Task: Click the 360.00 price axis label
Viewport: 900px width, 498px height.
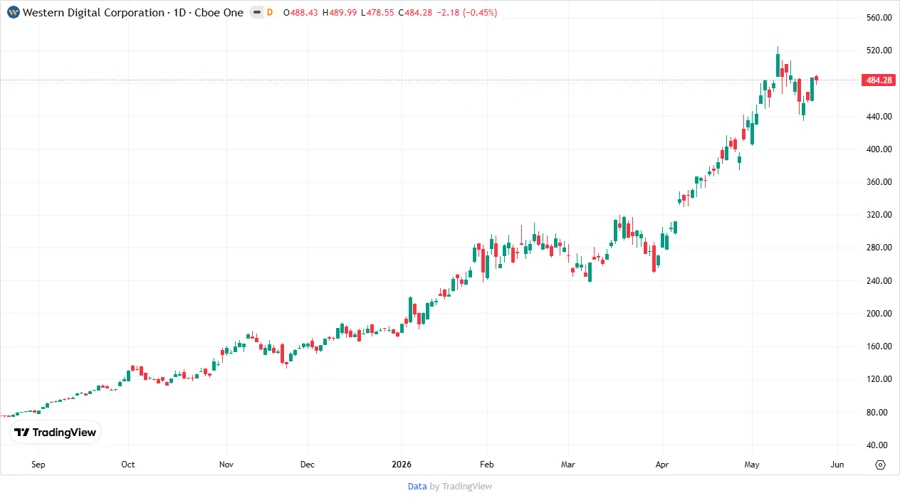Action: tap(879, 182)
